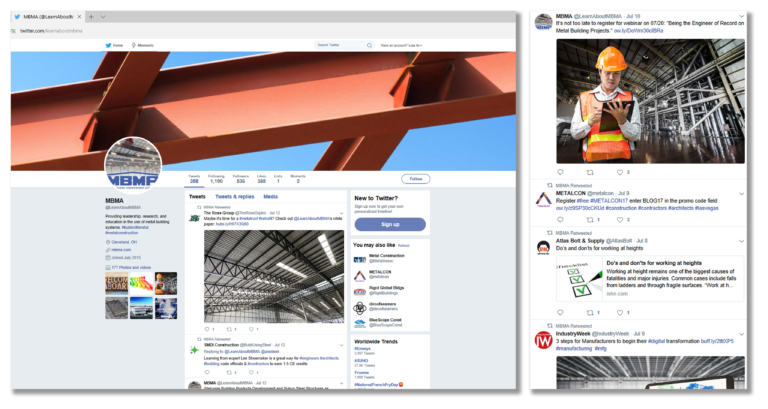
Task: Retweet the Atlas Bolt & Supply tweet
Action: (590, 313)
